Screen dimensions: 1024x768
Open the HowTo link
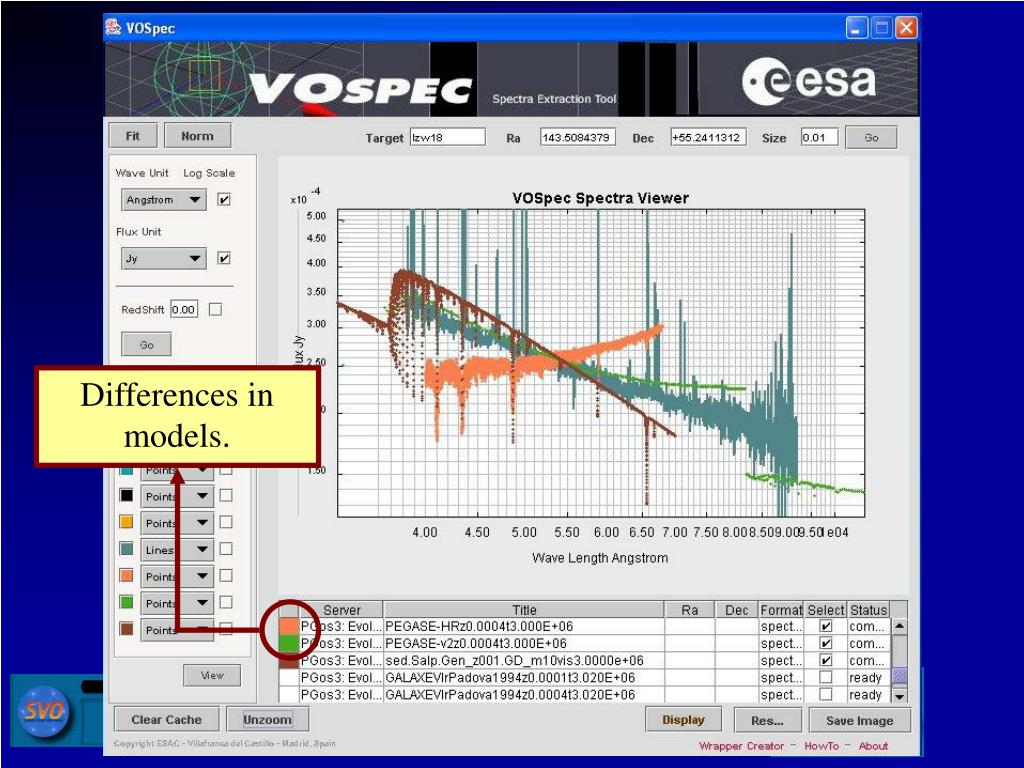pos(821,746)
